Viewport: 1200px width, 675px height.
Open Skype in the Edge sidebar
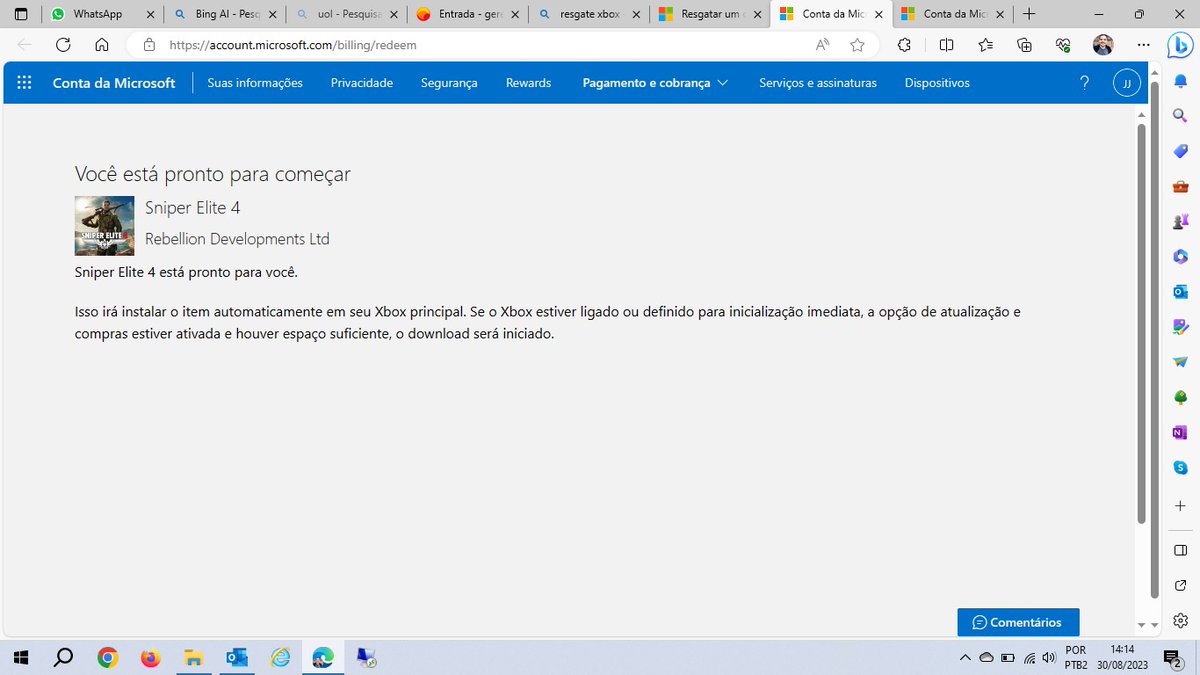point(1180,467)
